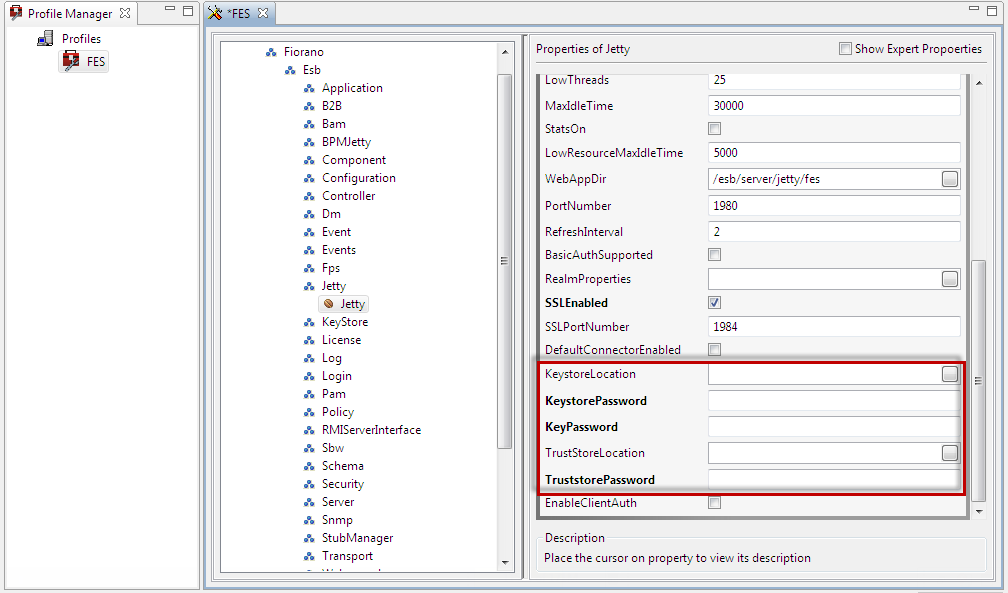Click the Jetty component ball icon
1008x593 pixels.
(x=328, y=304)
